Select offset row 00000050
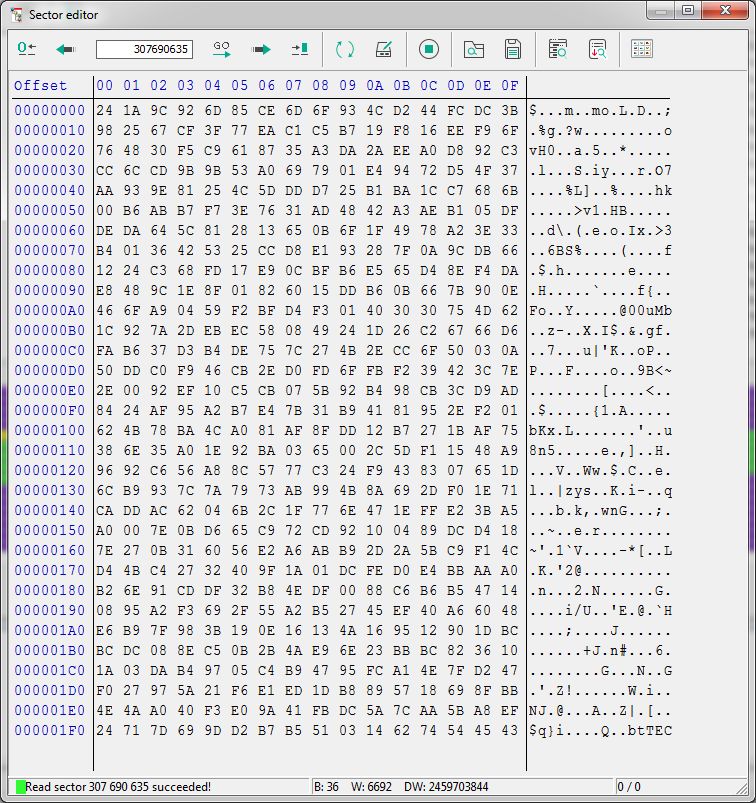The height and width of the screenshot is (803, 756). tap(50, 210)
